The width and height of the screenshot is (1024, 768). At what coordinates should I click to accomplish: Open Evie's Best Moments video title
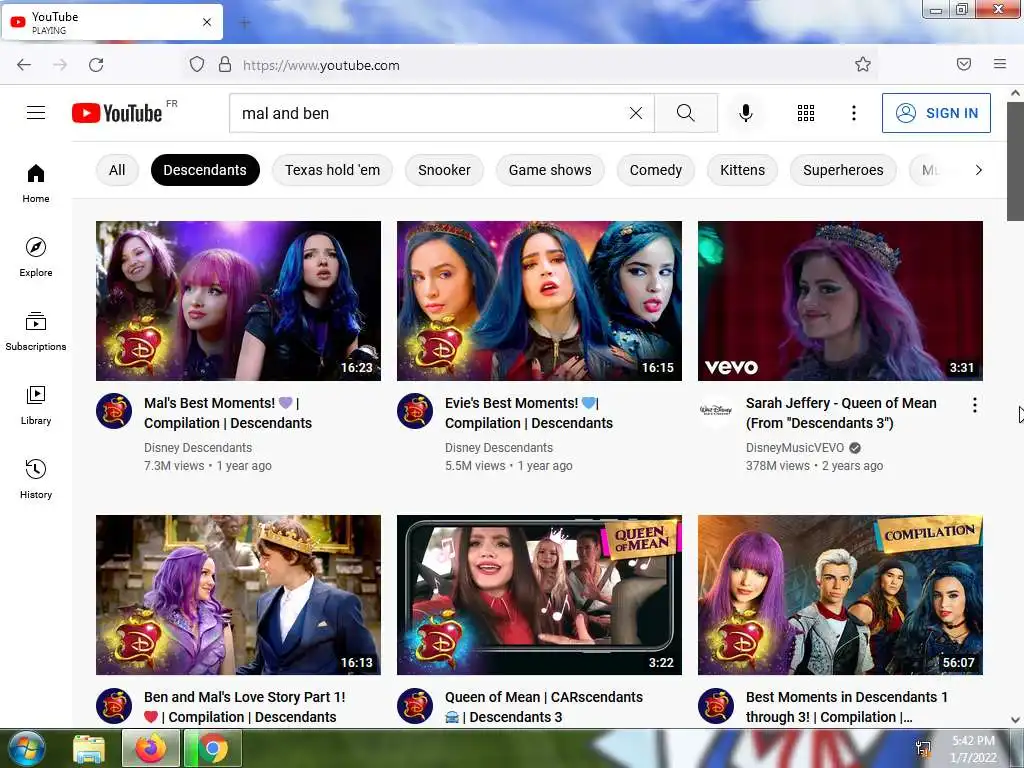(x=529, y=413)
